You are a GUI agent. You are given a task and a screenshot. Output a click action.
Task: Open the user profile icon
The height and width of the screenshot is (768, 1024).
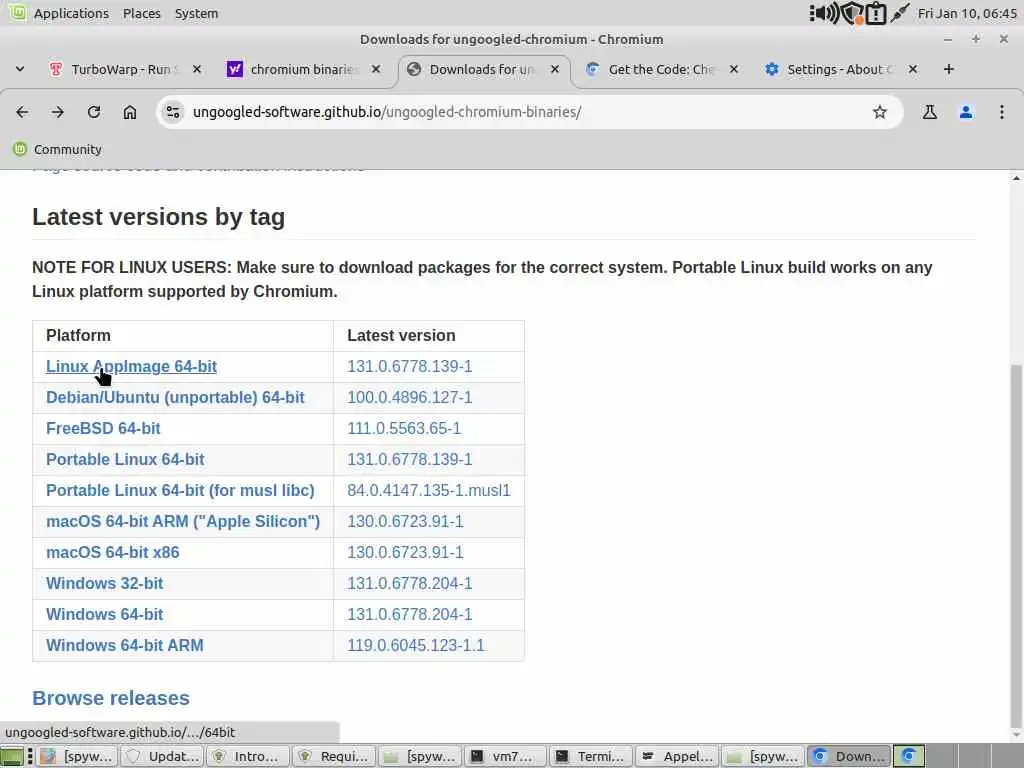(x=966, y=112)
